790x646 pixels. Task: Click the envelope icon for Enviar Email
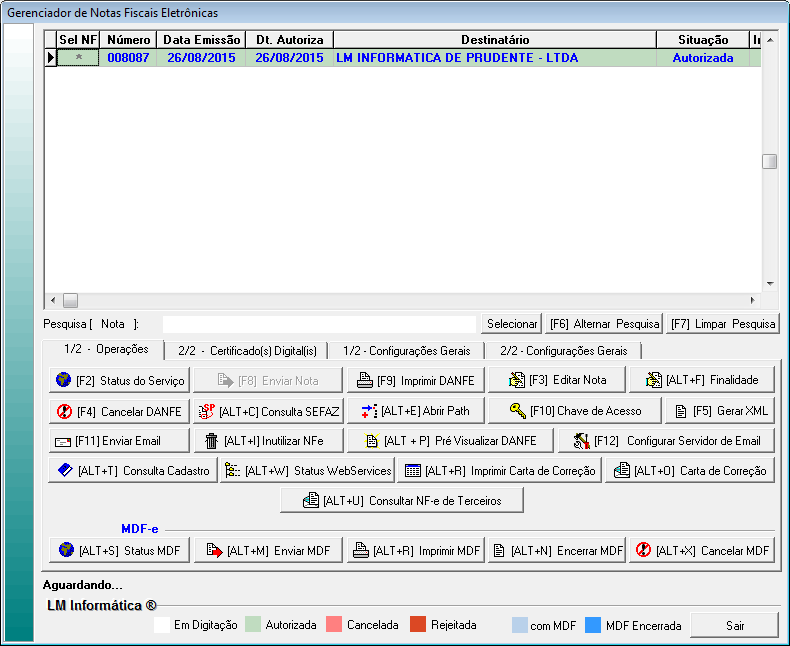(63, 441)
